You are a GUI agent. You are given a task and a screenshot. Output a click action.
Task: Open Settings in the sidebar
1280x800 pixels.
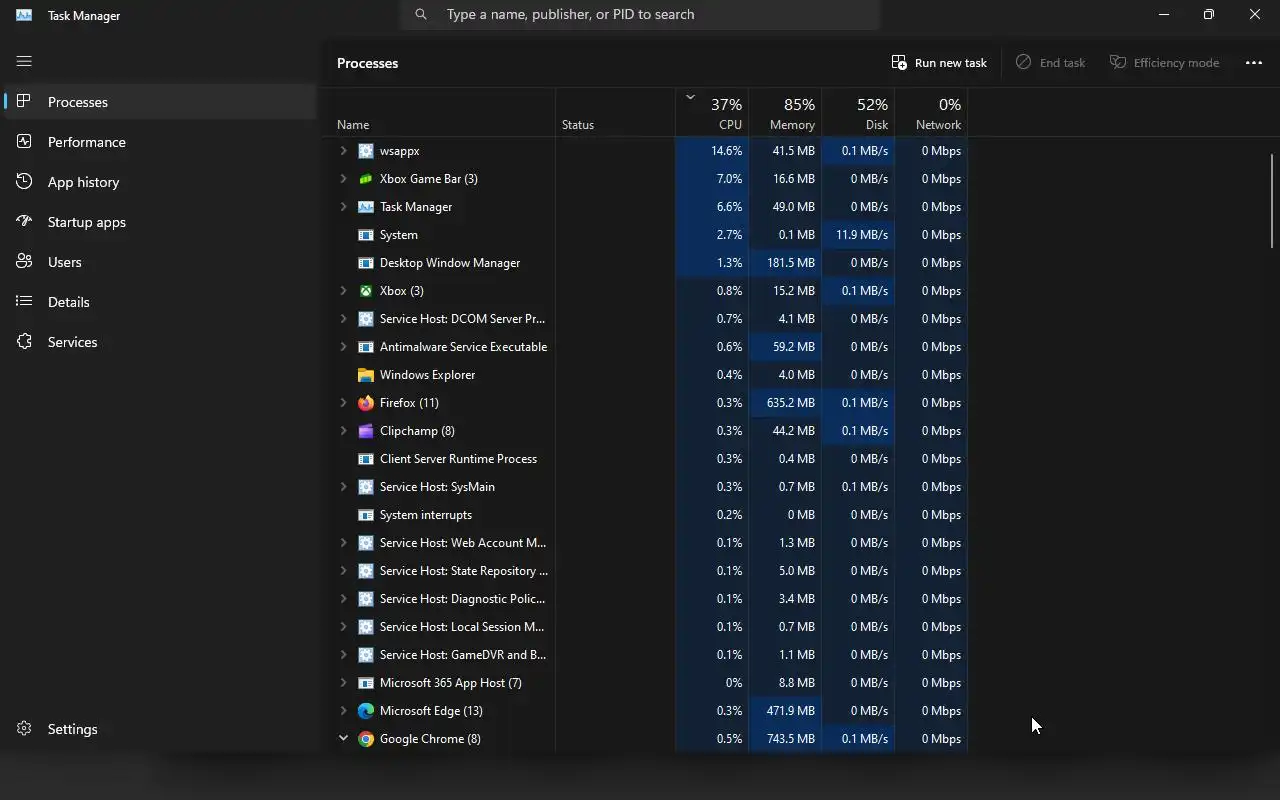(160, 729)
